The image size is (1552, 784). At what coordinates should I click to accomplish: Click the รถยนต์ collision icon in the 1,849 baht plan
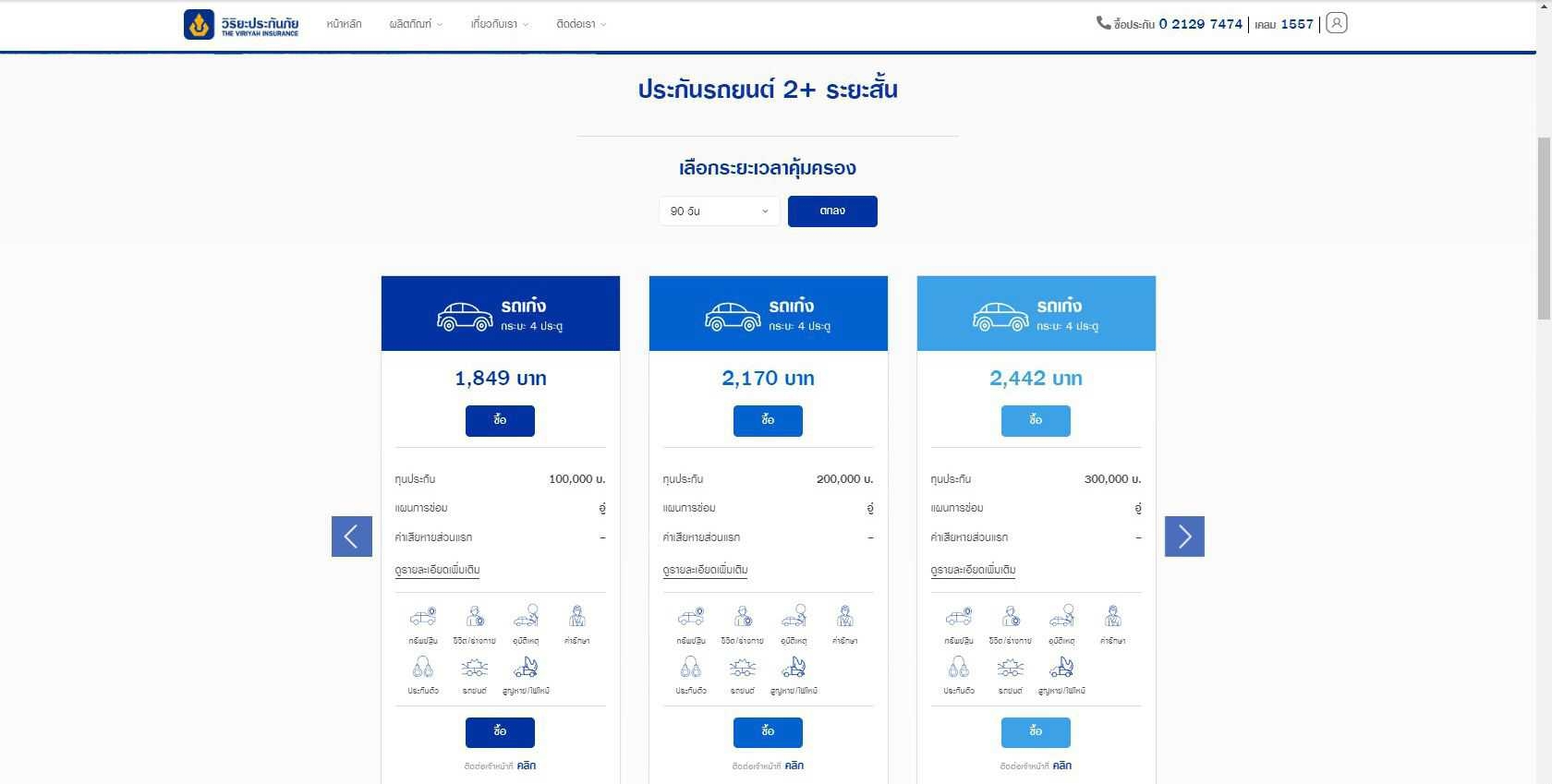[x=474, y=667]
